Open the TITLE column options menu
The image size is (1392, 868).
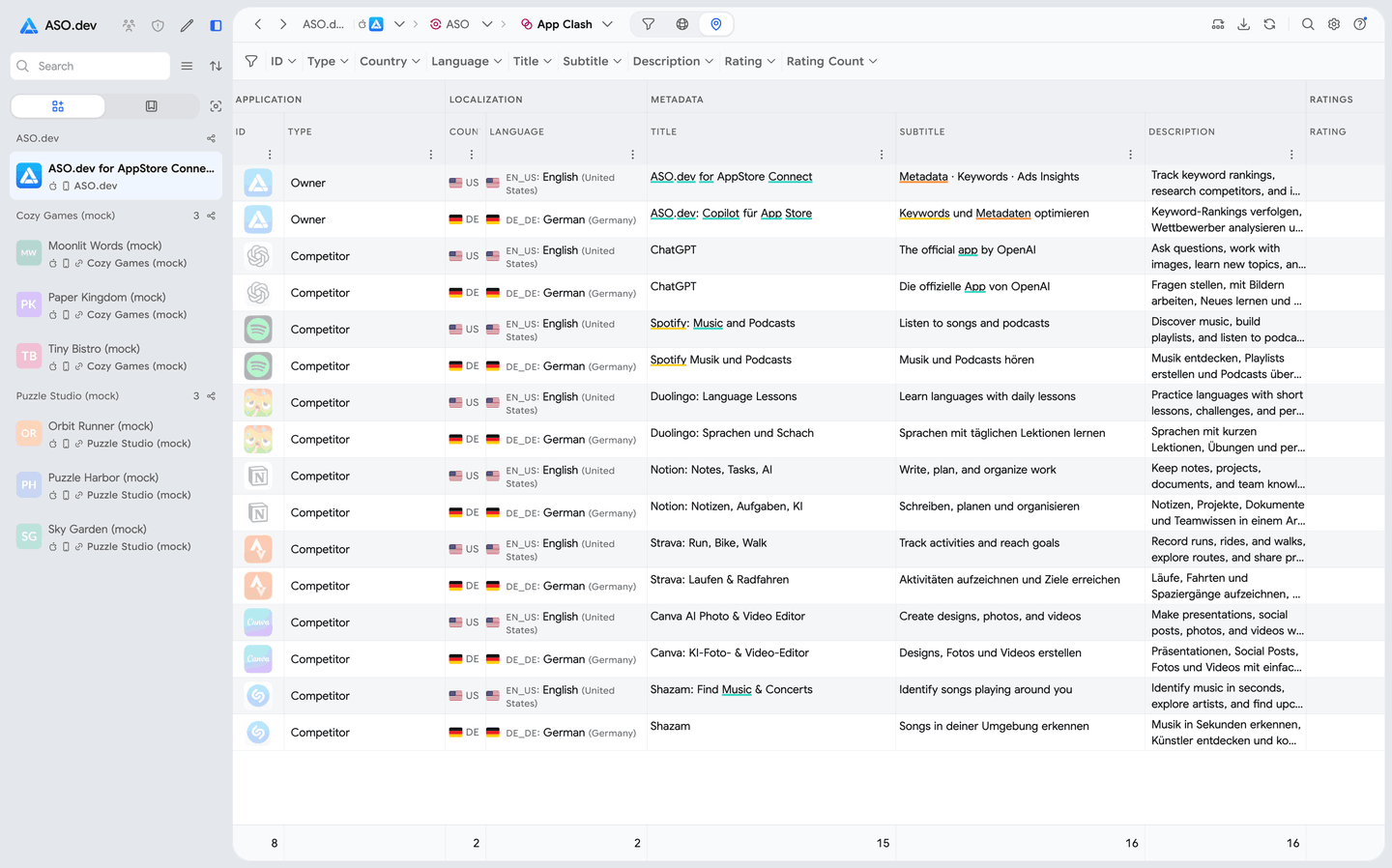tap(882, 155)
